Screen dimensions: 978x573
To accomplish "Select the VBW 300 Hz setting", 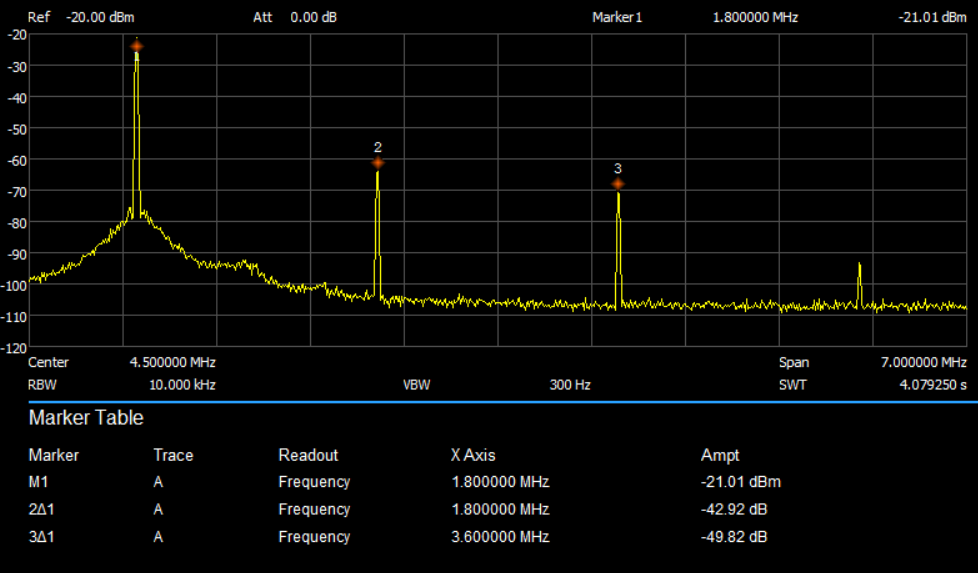I will 570,384.
